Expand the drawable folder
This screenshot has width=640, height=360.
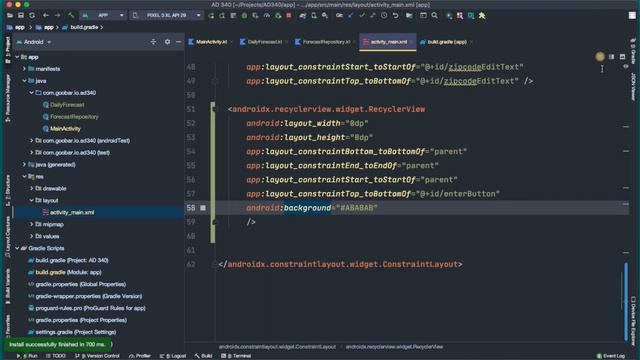(x=32, y=189)
